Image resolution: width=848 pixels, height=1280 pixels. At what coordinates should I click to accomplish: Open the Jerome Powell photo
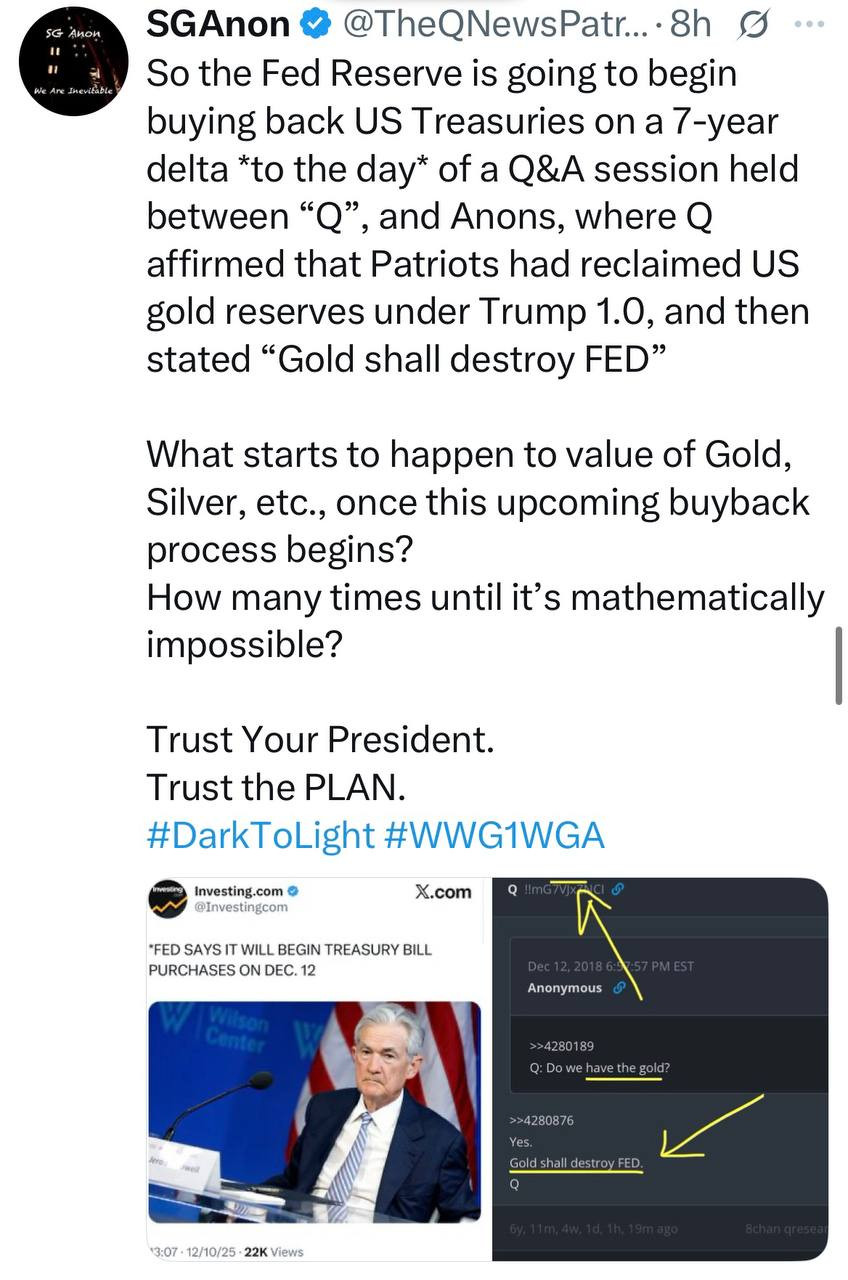coord(314,1110)
